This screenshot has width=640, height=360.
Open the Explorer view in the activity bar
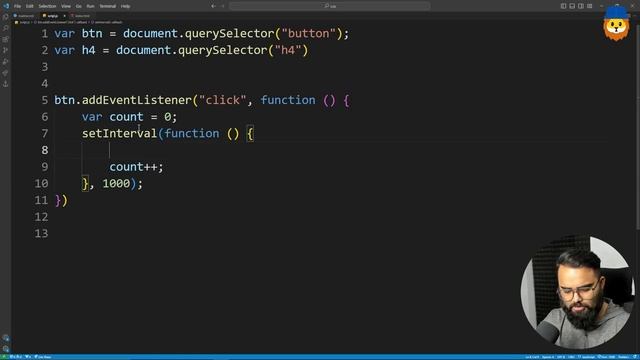pos(6,17)
